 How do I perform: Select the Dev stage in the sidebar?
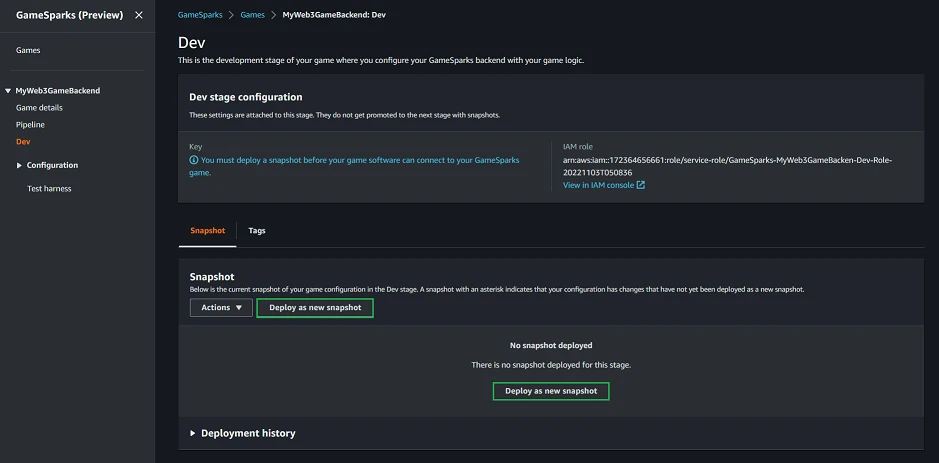[23, 142]
